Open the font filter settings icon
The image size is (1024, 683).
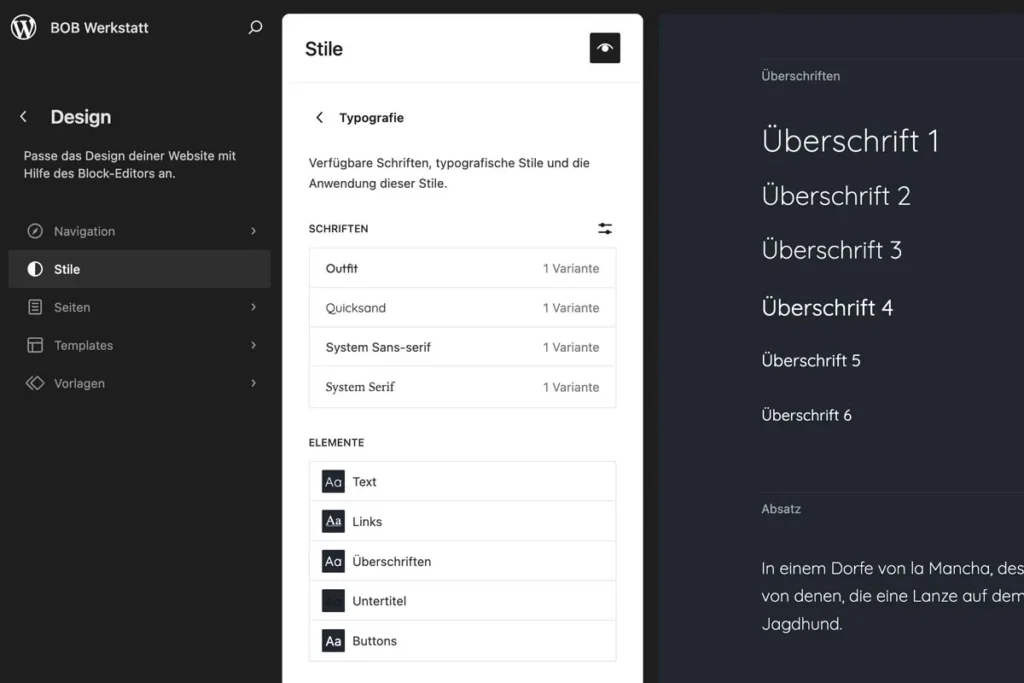coord(604,228)
